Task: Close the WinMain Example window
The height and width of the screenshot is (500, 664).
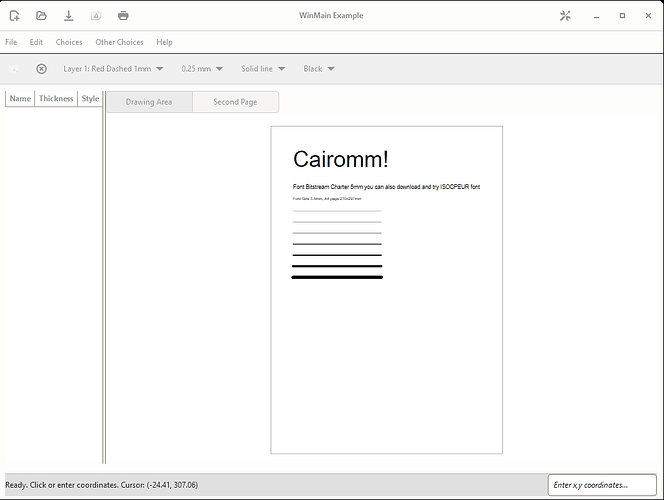Action: click(648, 16)
